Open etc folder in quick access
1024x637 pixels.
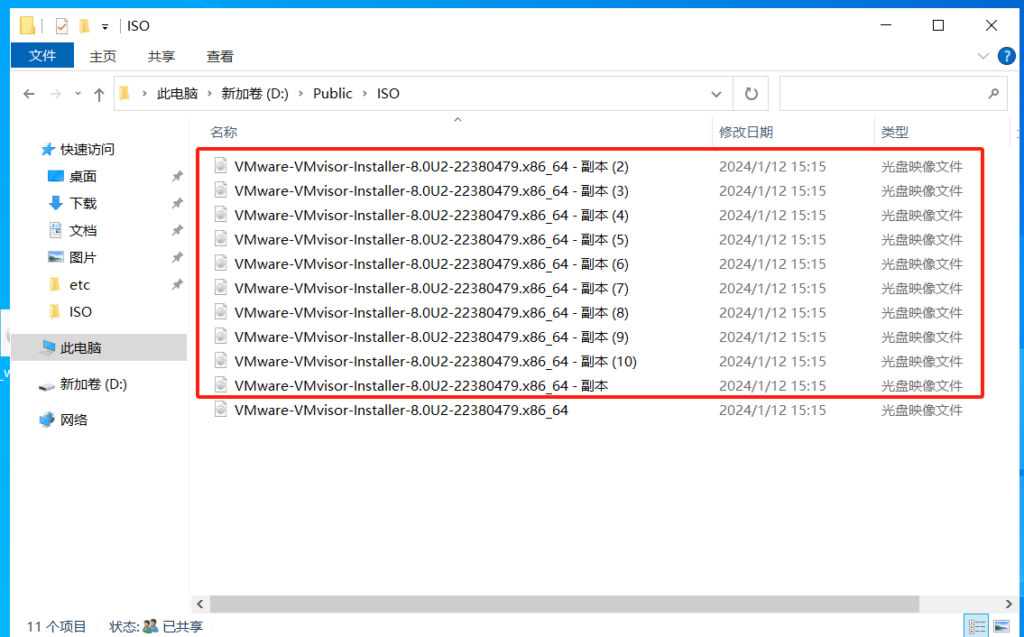pyautogui.click(x=80, y=285)
